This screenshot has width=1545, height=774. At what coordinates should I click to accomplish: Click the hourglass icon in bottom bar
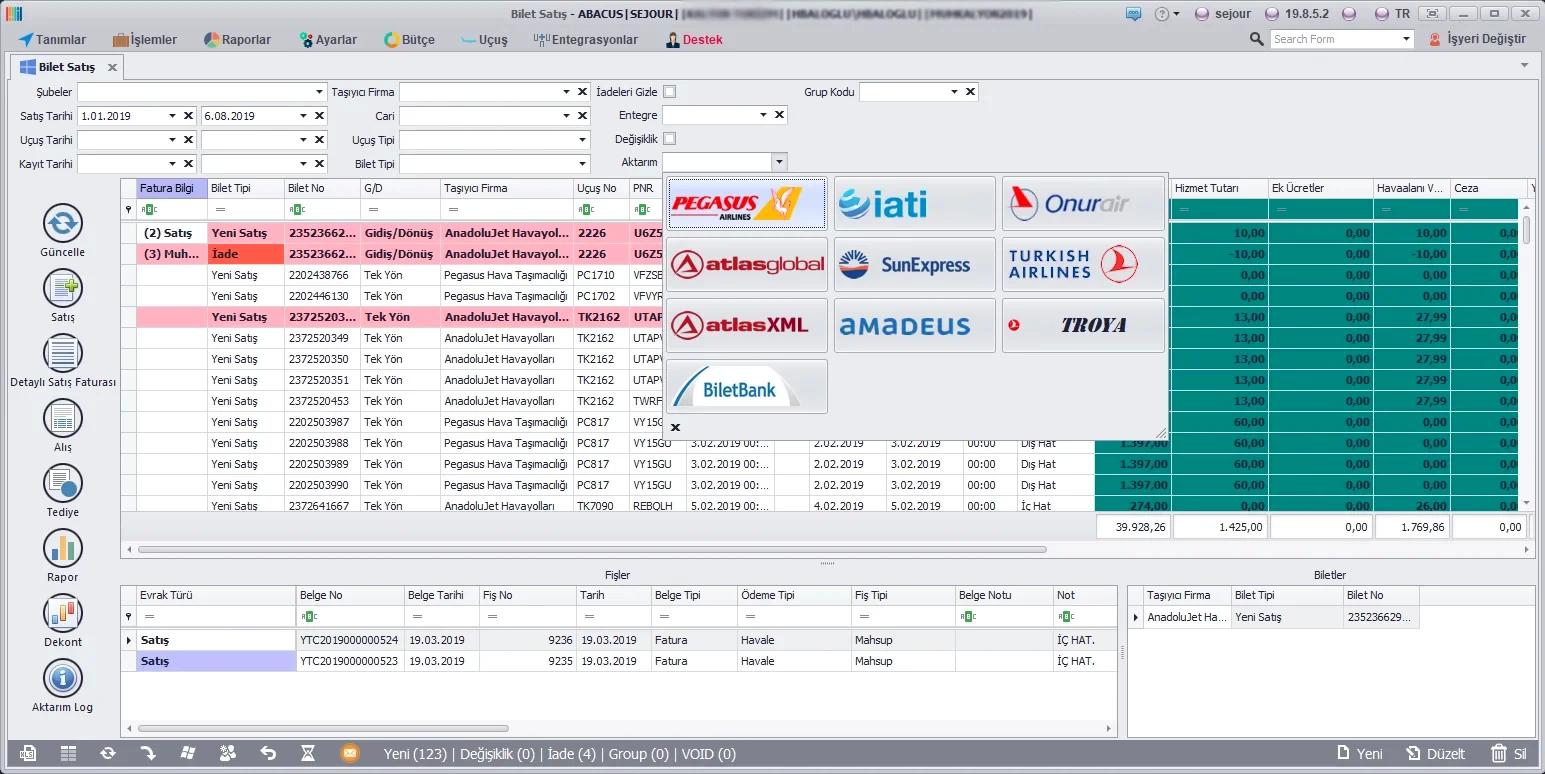pyautogui.click(x=308, y=753)
